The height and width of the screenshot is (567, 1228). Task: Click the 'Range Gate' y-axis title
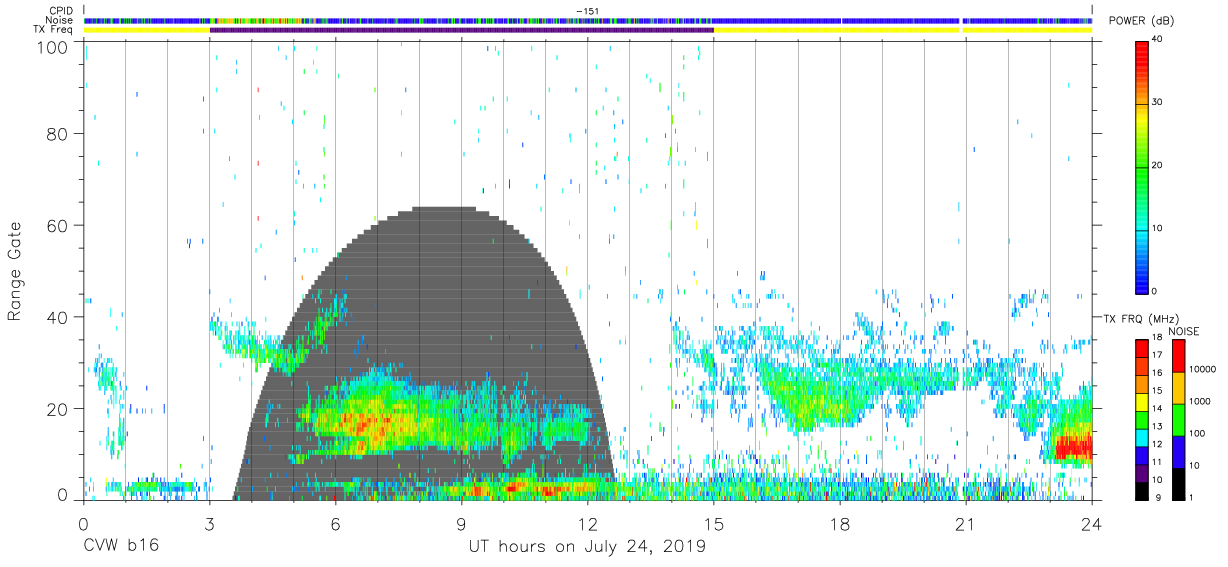tap(16, 271)
